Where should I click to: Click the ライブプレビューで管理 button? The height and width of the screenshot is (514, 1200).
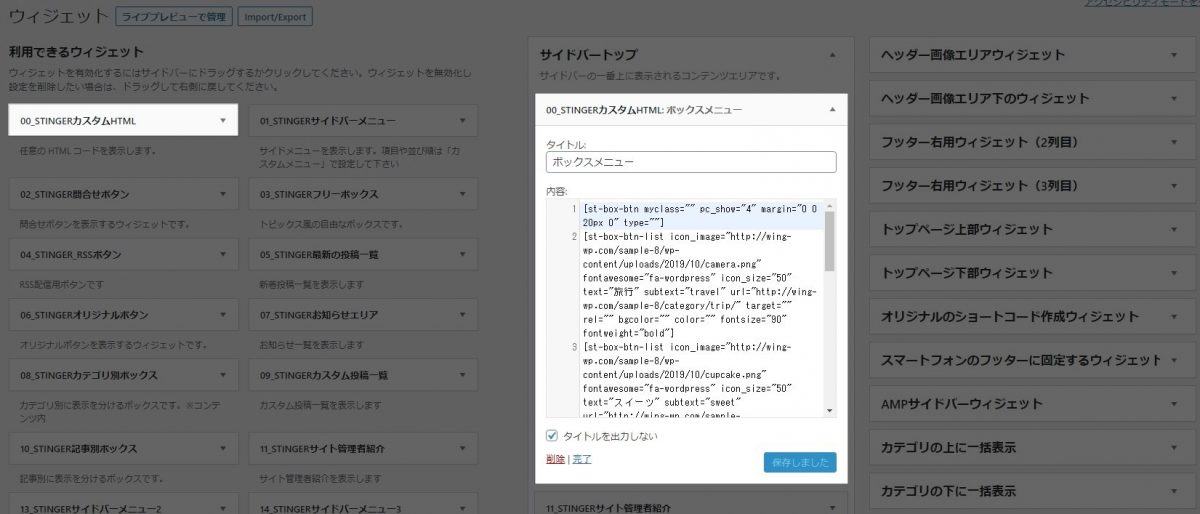pyautogui.click(x=174, y=17)
